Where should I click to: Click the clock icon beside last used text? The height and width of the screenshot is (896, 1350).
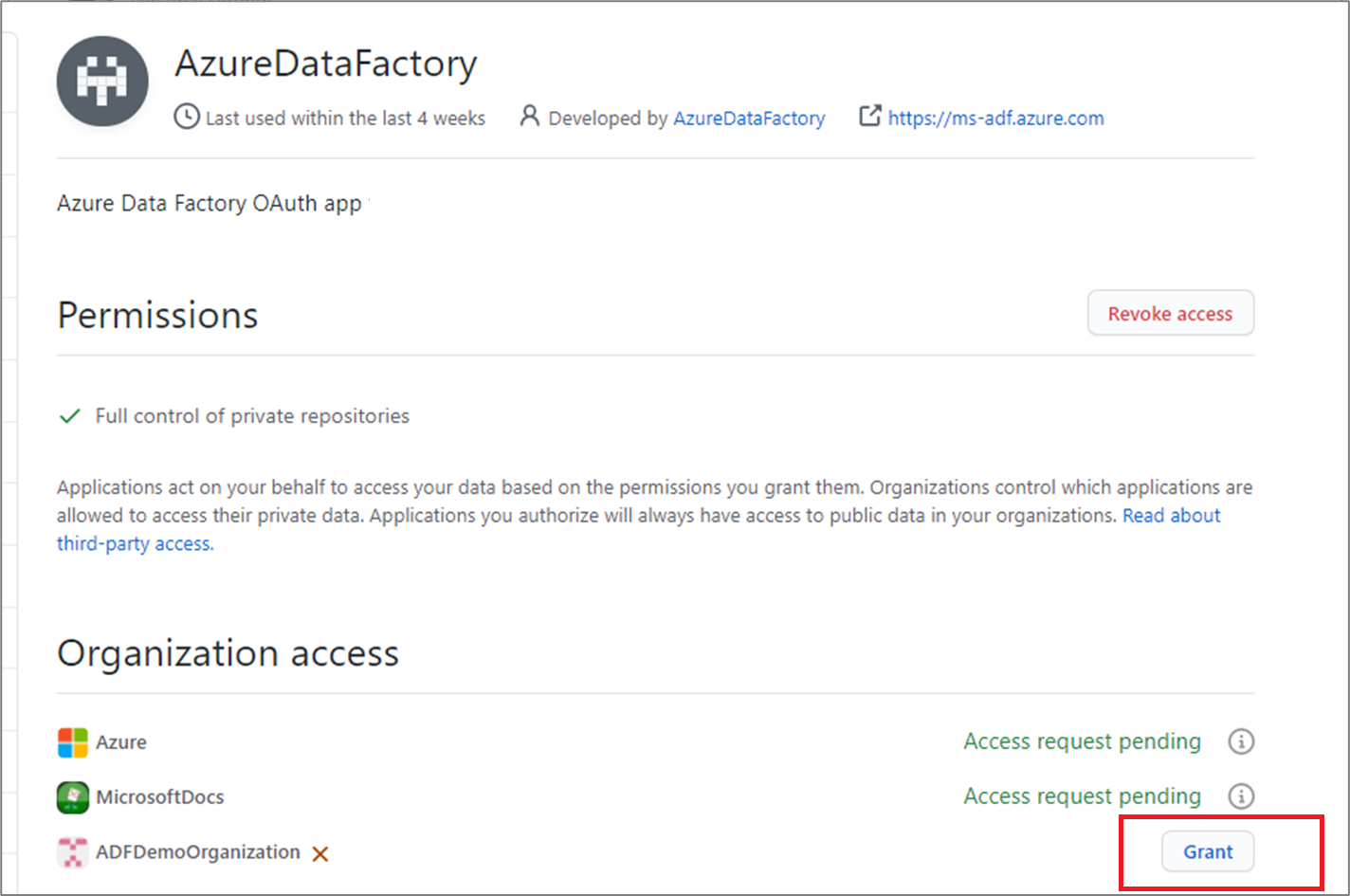[x=184, y=117]
